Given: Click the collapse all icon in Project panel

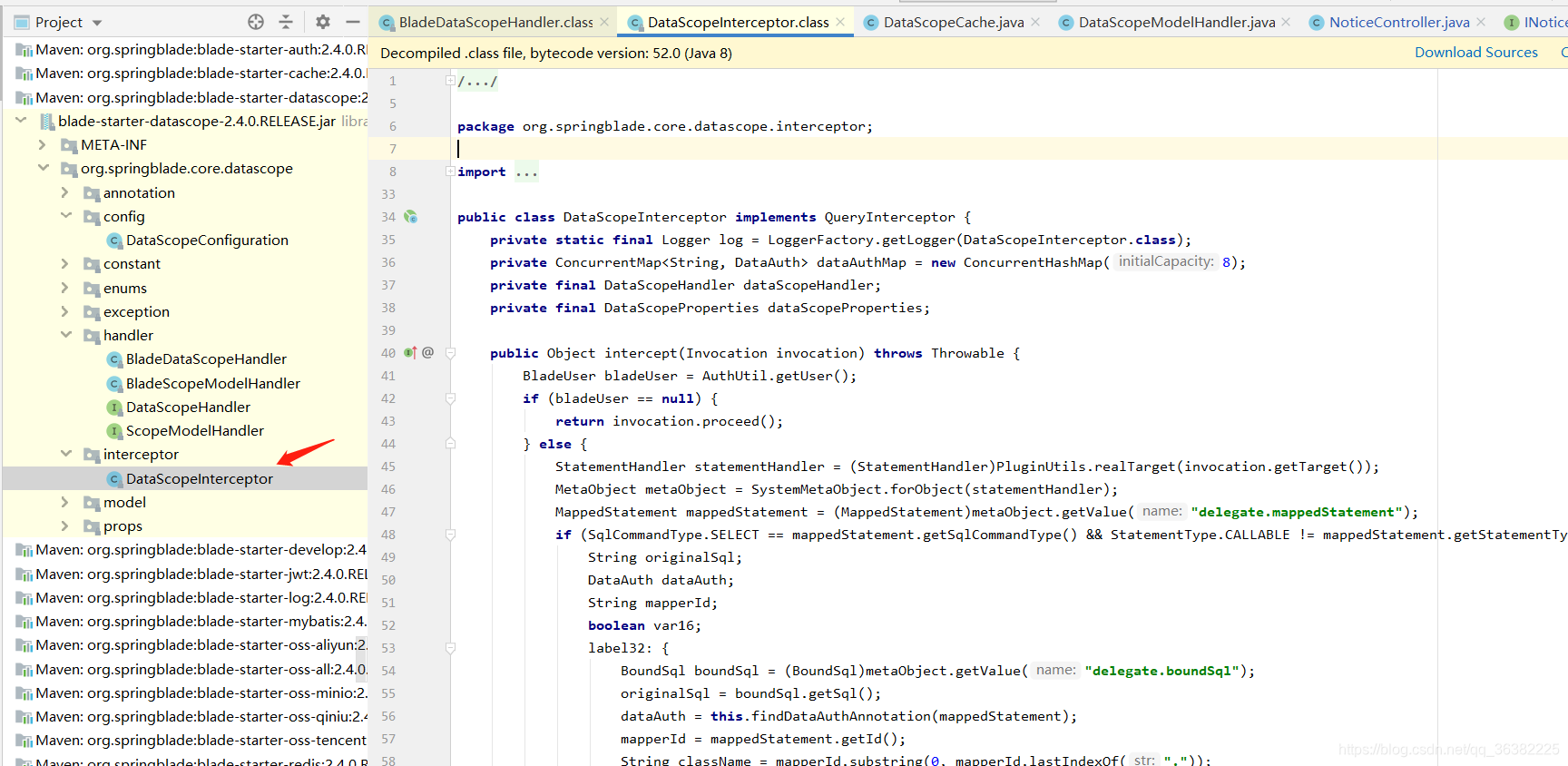Looking at the screenshot, I should [x=286, y=22].
